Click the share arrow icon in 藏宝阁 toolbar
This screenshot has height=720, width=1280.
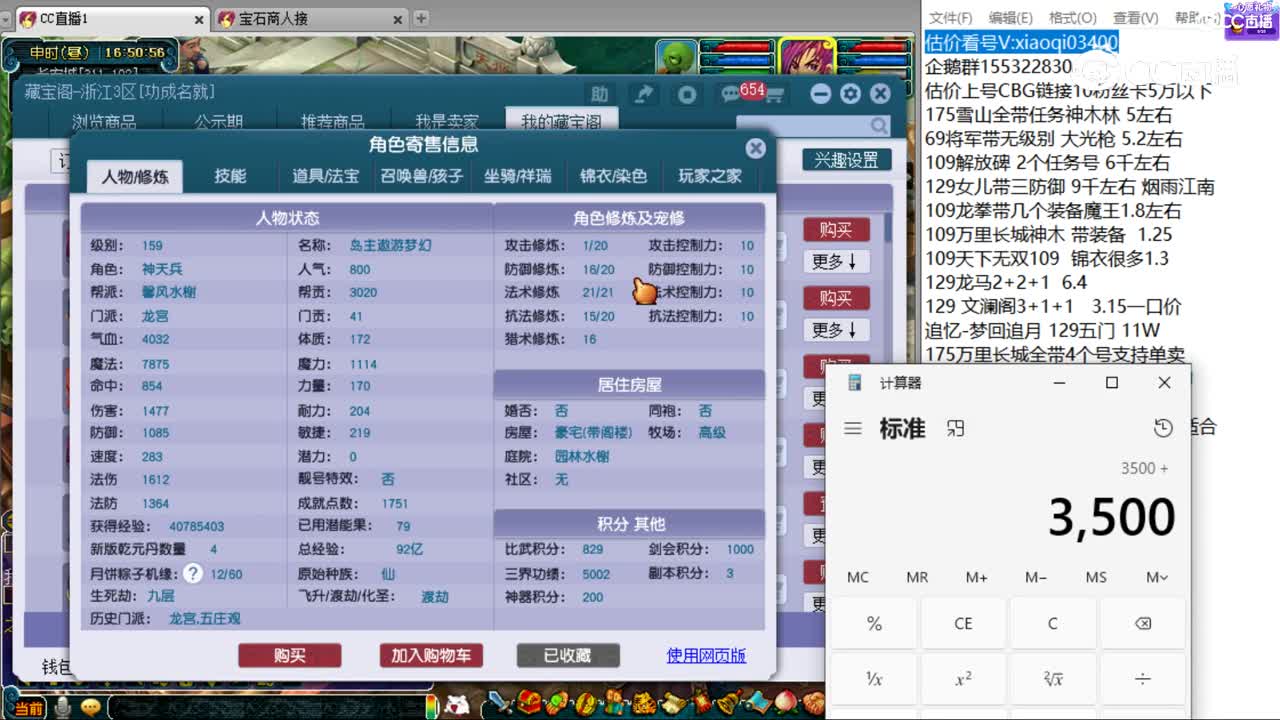[643, 92]
